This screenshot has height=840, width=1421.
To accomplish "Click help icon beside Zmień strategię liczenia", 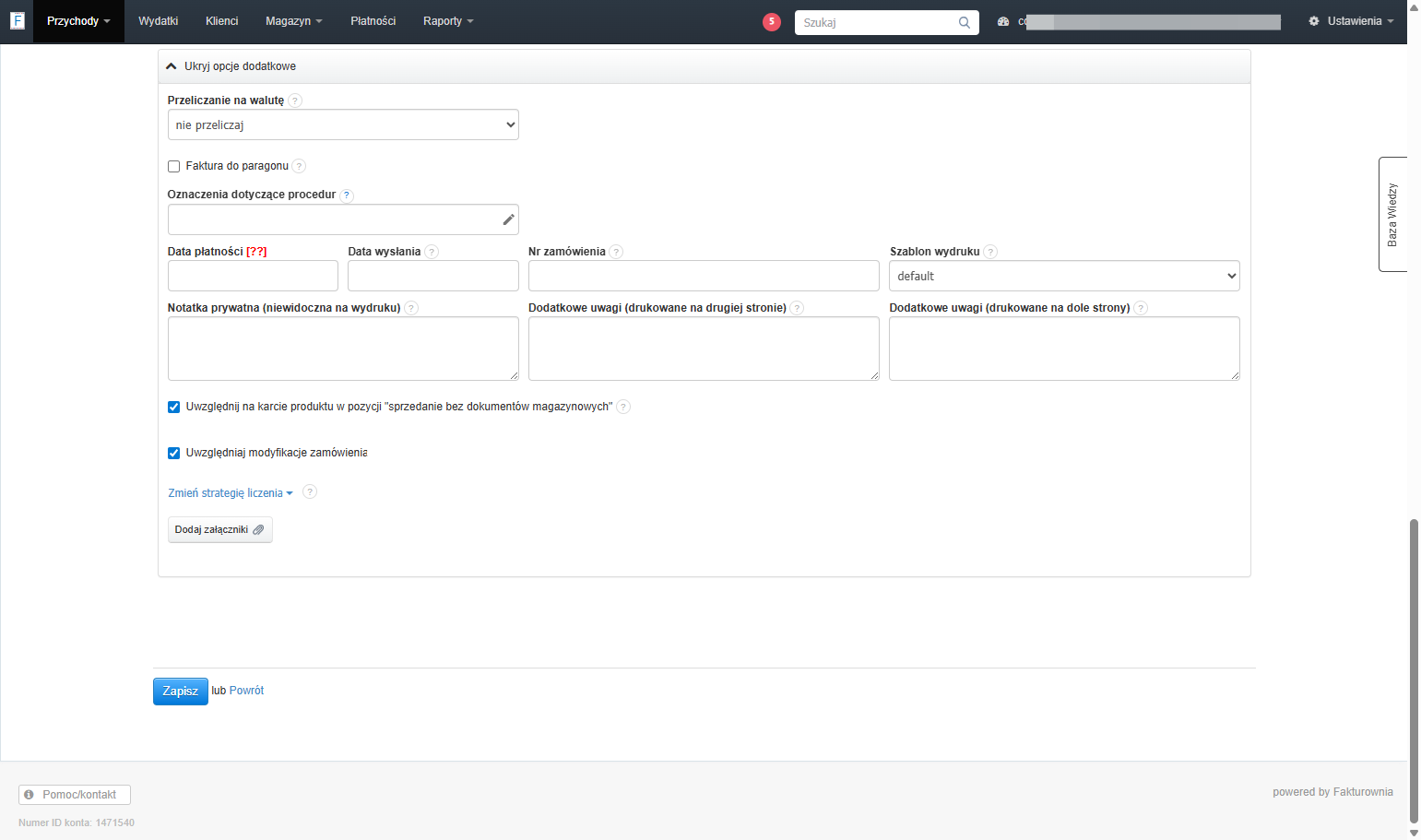I will 310,492.
